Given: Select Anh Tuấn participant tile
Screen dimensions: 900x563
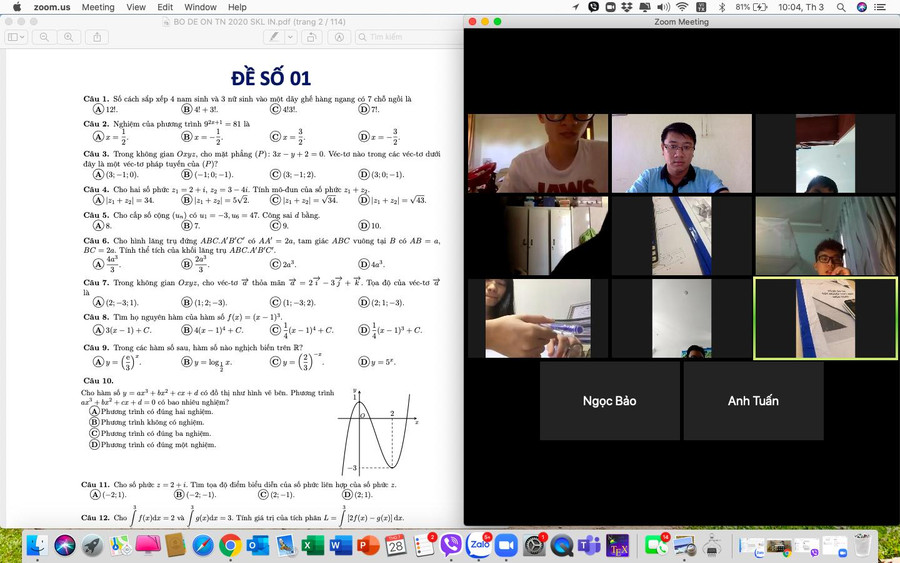Looking at the screenshot, I should [753, 401].
